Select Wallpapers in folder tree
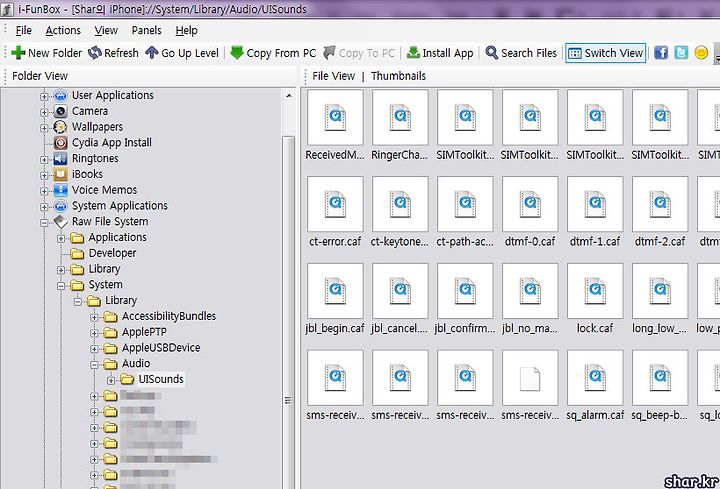 [97, 127]
